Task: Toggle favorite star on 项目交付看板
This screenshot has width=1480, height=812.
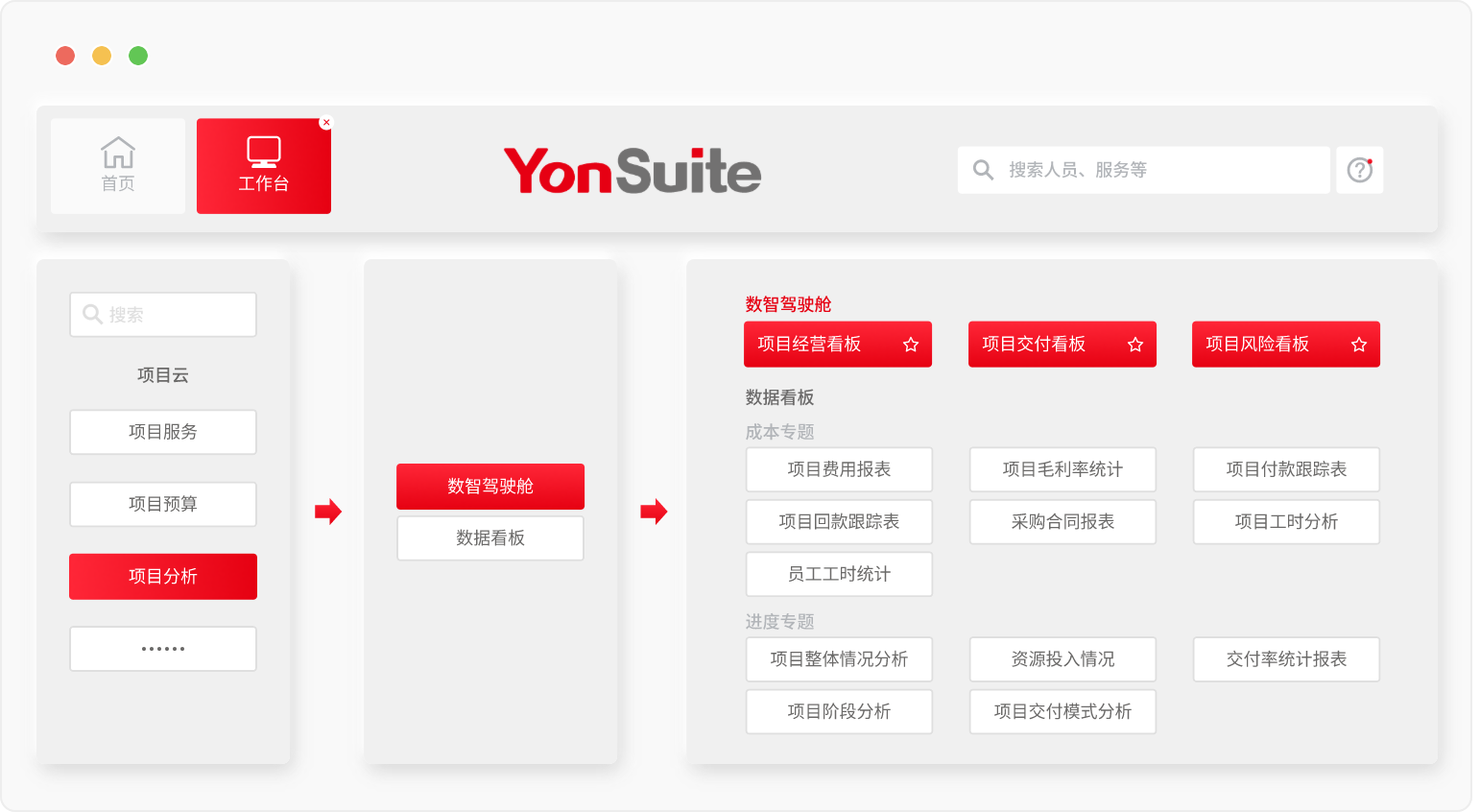Action: pos(1135,345)
